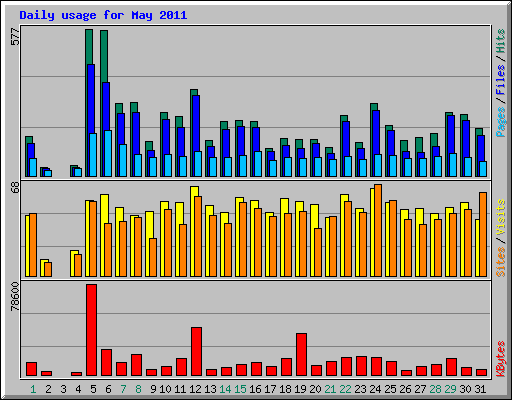Click day 2 on the x-axis

[48, 389]
